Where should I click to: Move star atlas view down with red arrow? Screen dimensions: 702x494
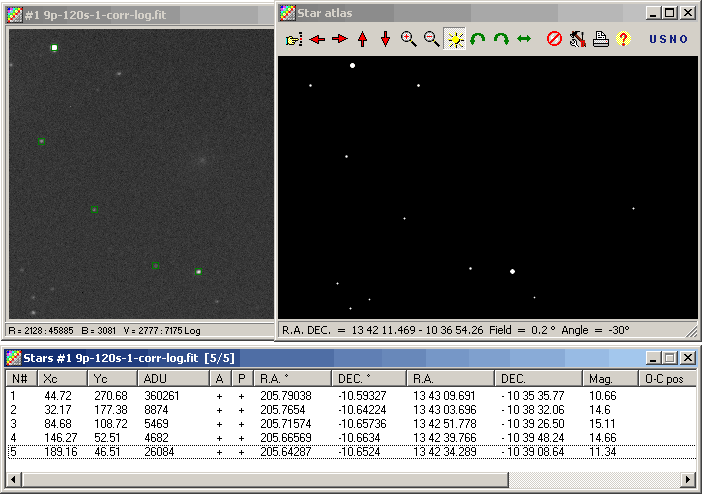(385, 39)
